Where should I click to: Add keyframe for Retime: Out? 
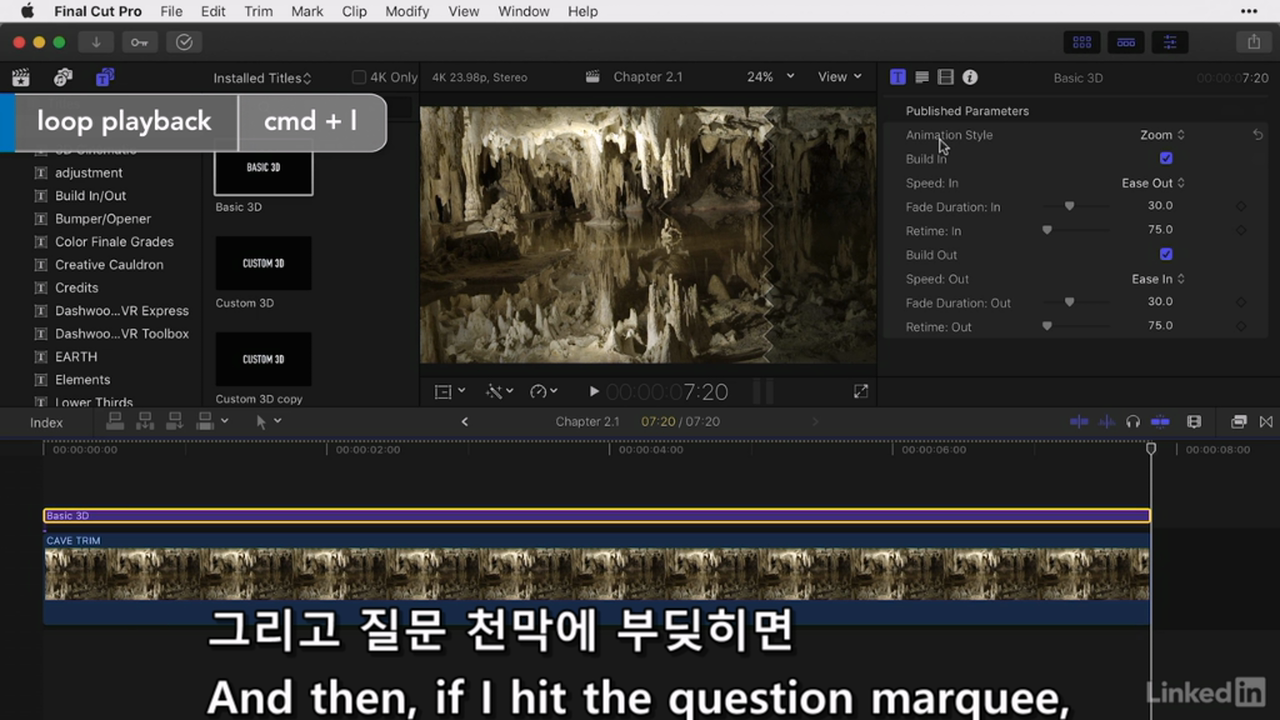coord(1241,327)
